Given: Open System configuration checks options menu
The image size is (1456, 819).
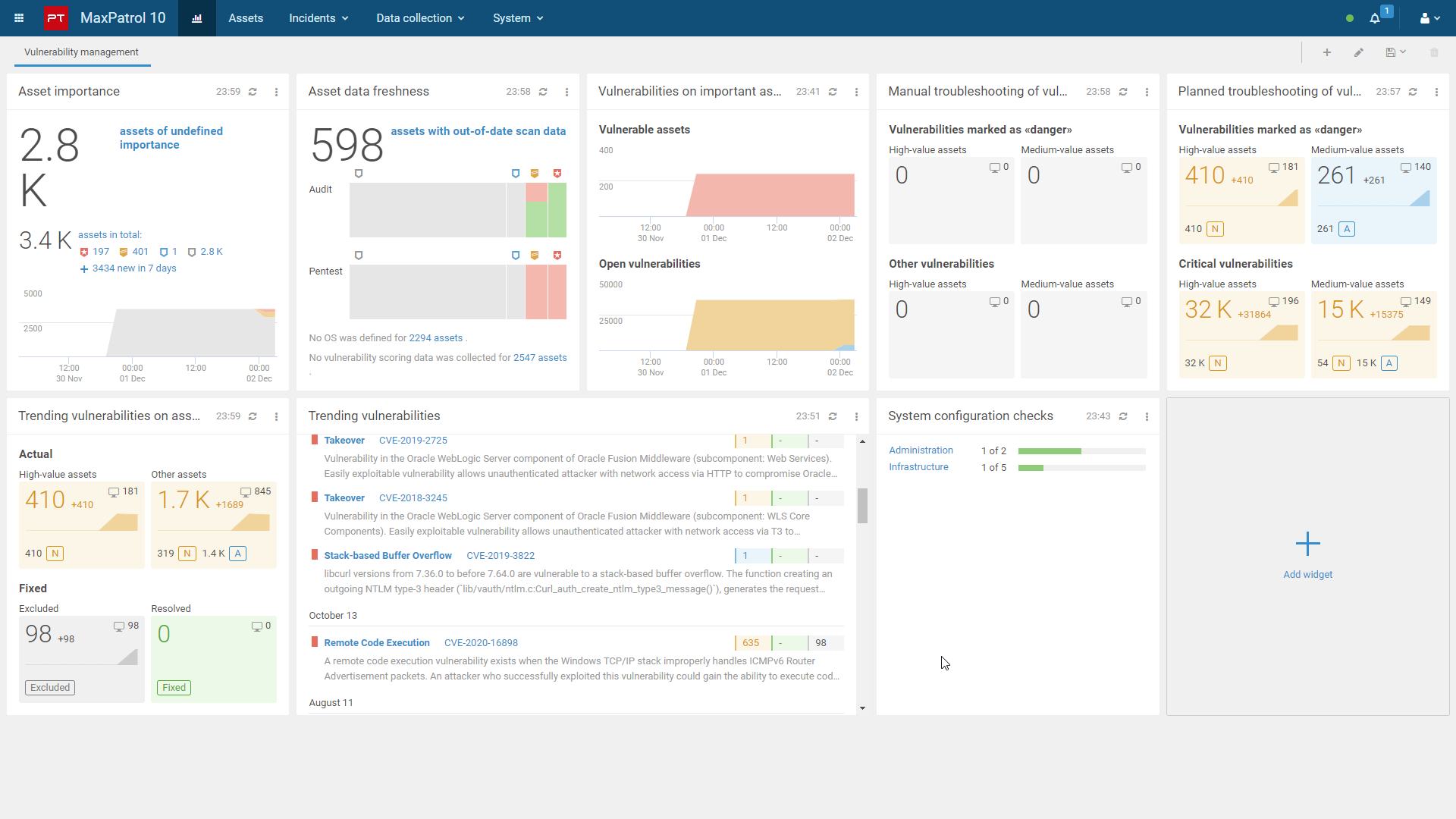Looking at the screenshot, I should [x=1147, y=416].
